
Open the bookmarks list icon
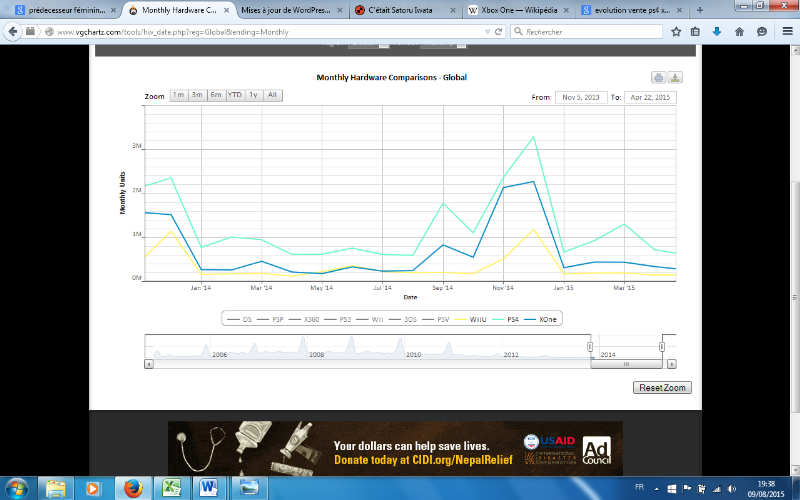[x=695, y=32]
